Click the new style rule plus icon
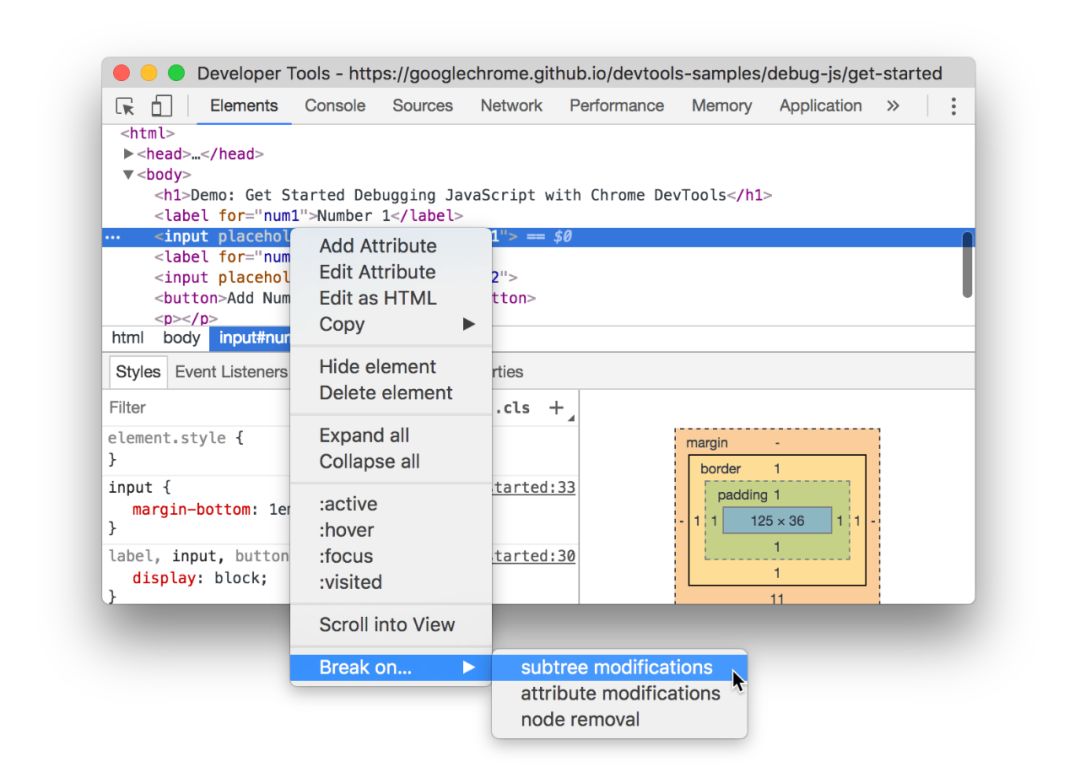This screenshot has width=1080, height=778. coord(556,408)
